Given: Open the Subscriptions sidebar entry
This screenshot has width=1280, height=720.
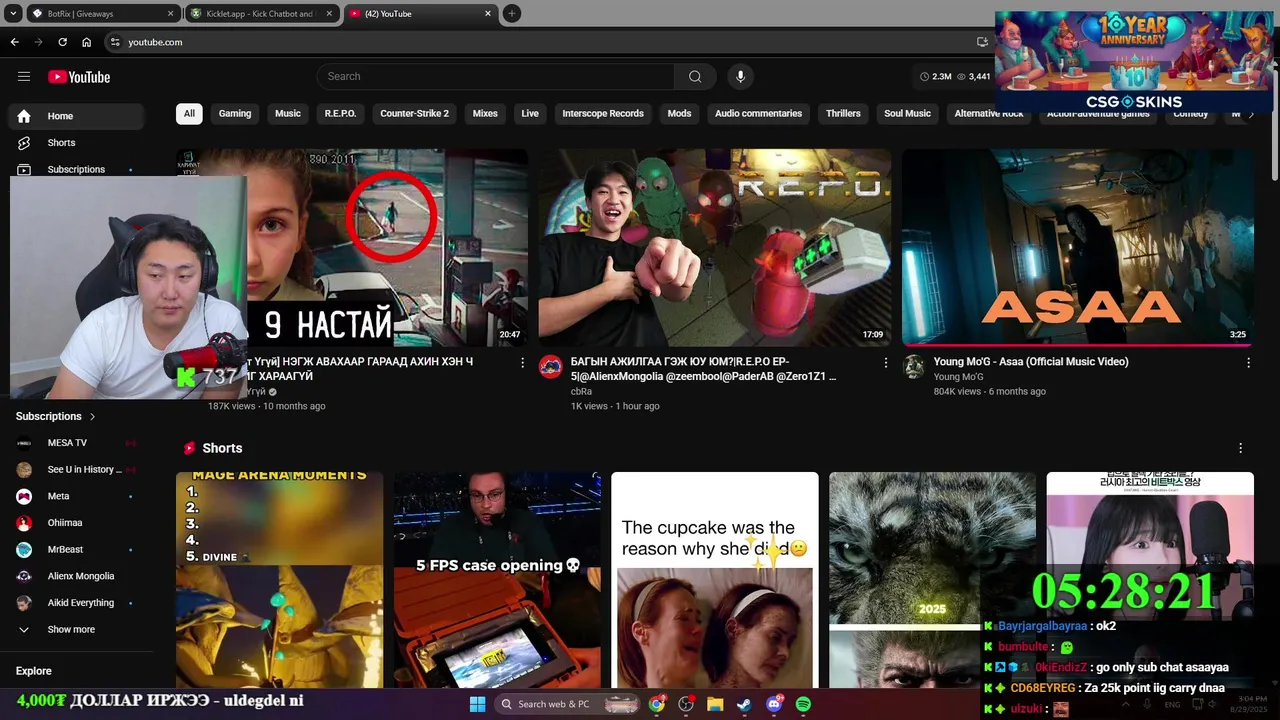Looking at the screenshot, I should point(76,169).
